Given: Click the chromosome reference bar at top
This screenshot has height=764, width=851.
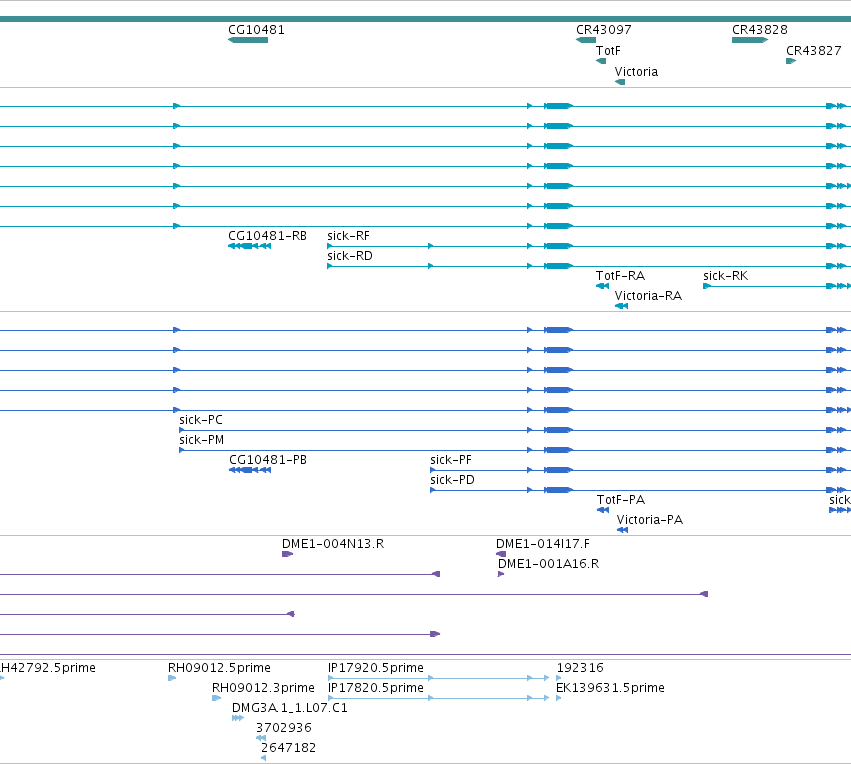Looking at the screenshot, I should [426, 19].
